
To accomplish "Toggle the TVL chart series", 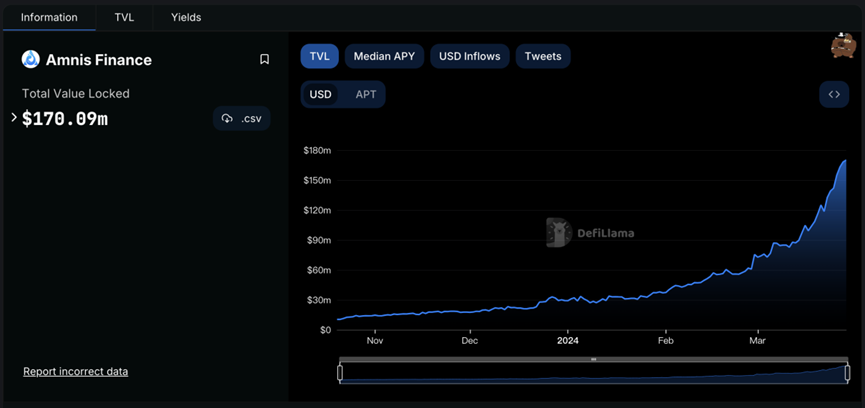I will [319, 56].
